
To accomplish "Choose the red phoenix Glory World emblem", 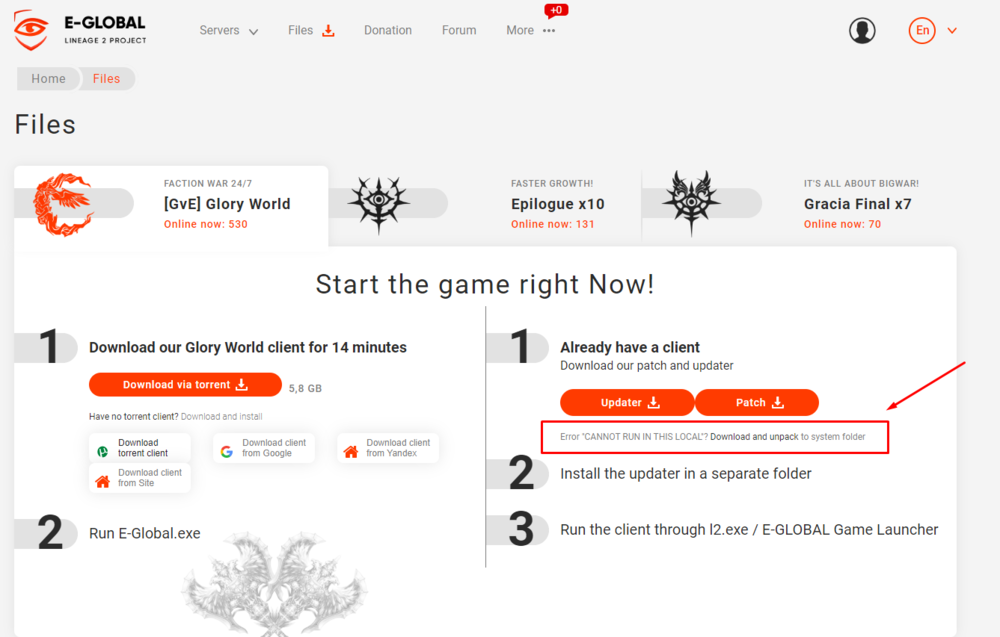I will tap(62, 204).
